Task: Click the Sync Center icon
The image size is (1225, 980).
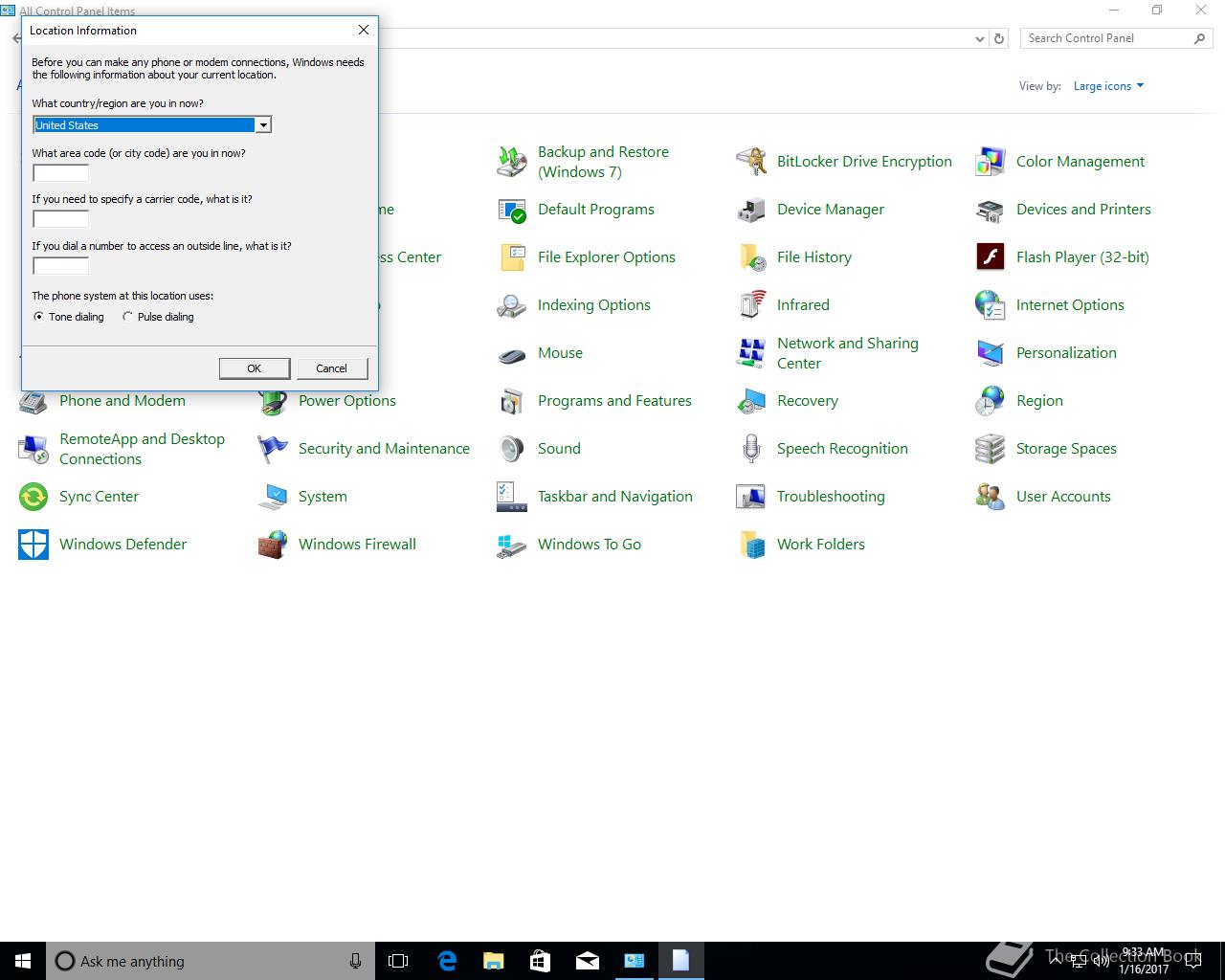Action: pos(33,497)
